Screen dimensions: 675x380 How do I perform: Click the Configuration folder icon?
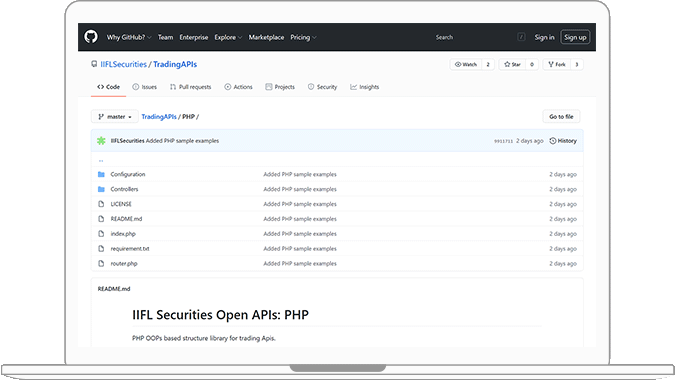pyautogui.click(x=101, y=174)
